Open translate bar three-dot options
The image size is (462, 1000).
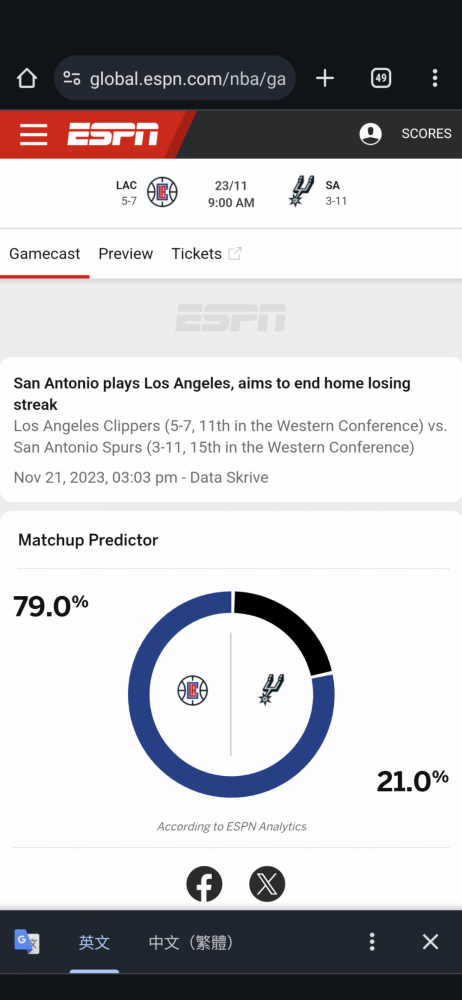tap(372, 942)
